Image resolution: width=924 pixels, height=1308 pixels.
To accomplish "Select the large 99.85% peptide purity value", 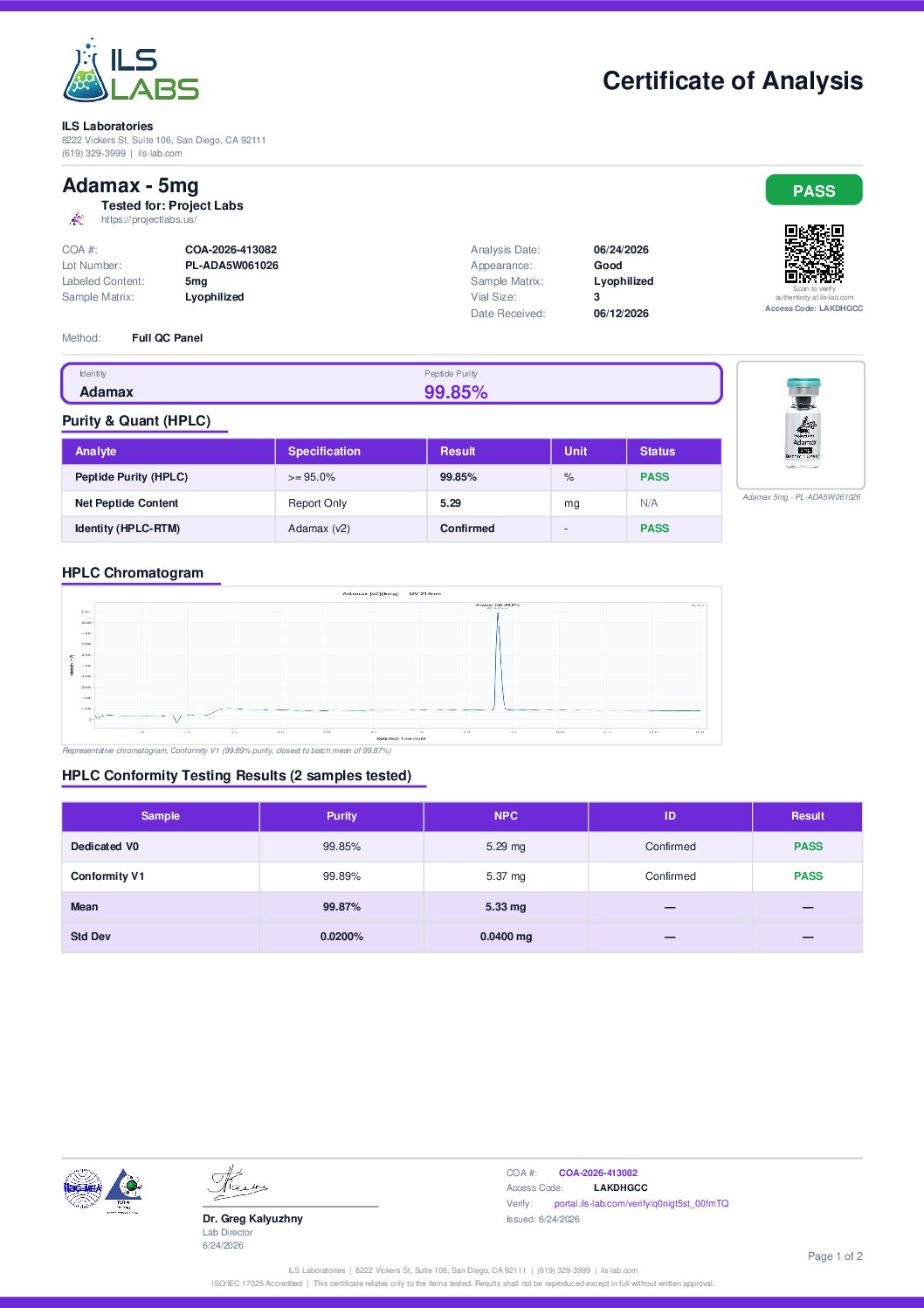I will click(456, 392).
